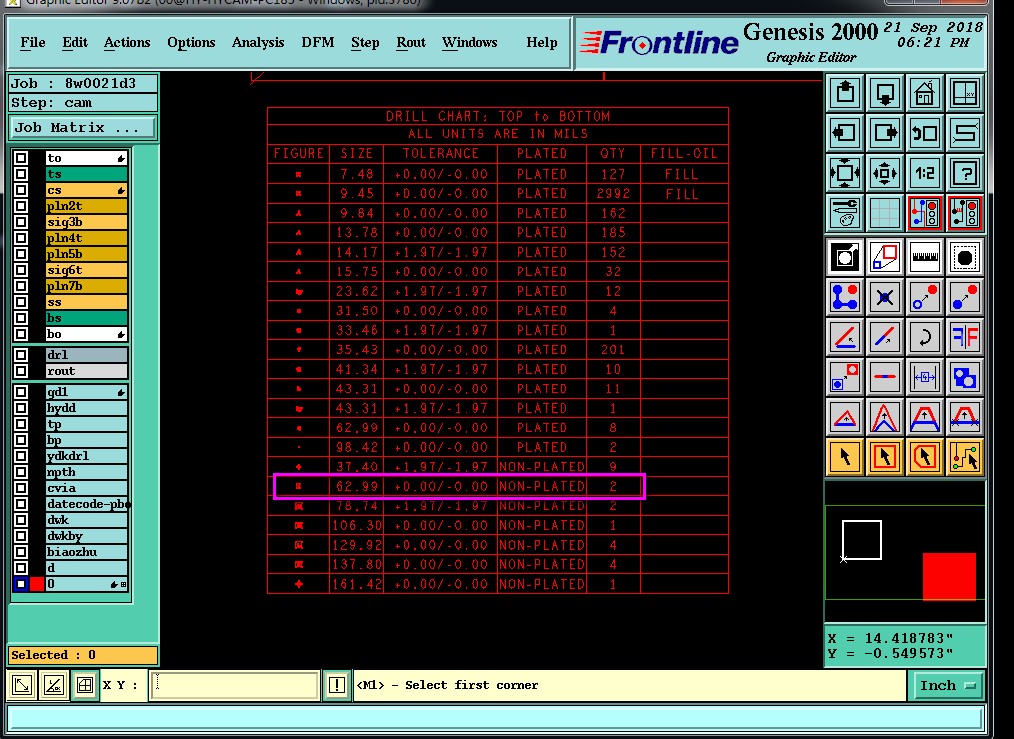
Task: Toggle the 'npth' layer checkbox
Action: (x=21, y=472)
